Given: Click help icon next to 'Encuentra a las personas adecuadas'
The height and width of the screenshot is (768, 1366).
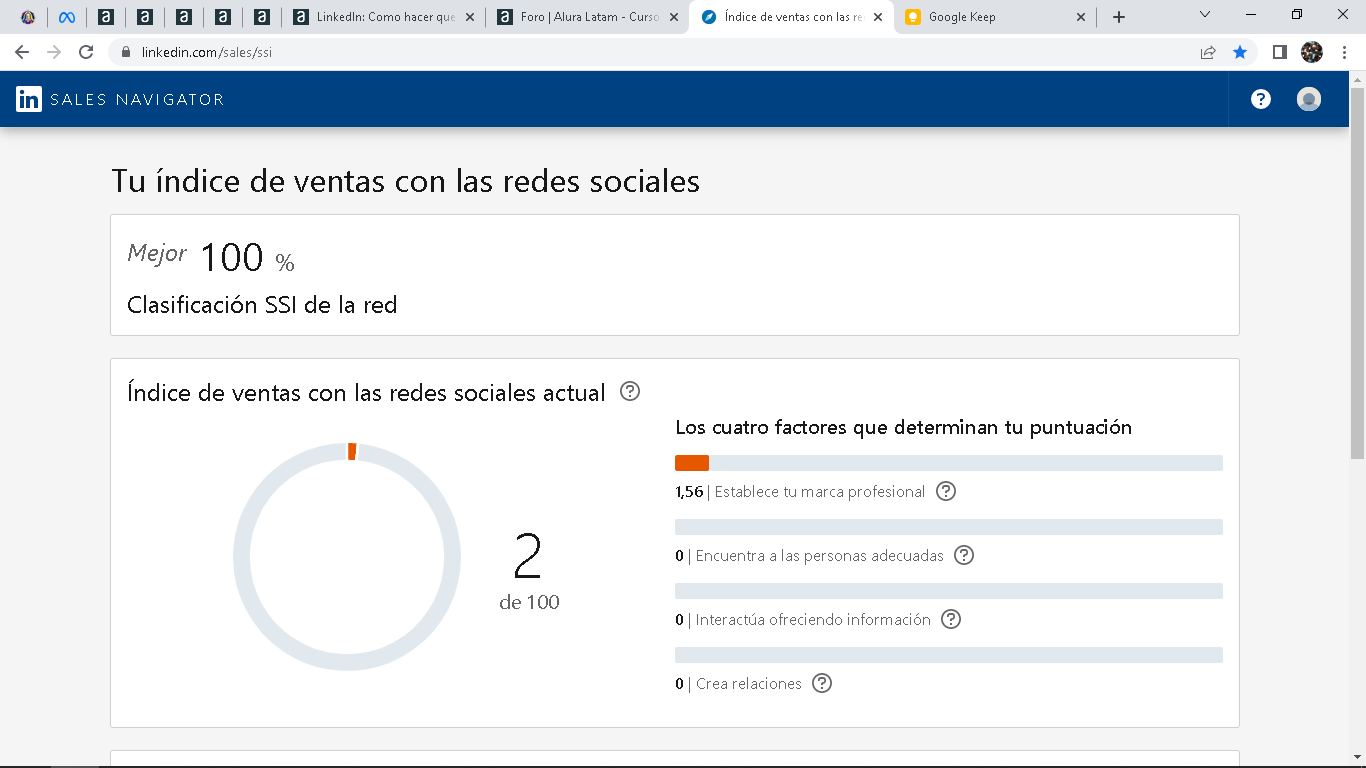Looking at the screenshot, I should (964, 555).
